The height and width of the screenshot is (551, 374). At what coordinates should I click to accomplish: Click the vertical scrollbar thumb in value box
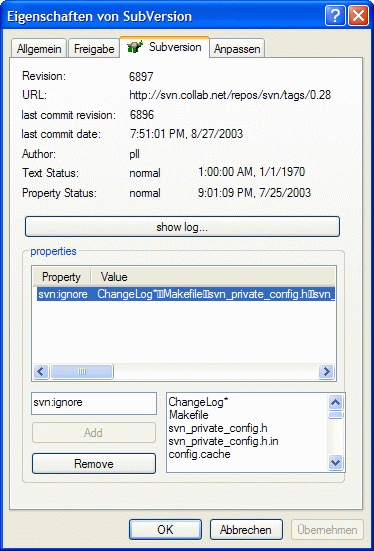[x=335, y=415]
